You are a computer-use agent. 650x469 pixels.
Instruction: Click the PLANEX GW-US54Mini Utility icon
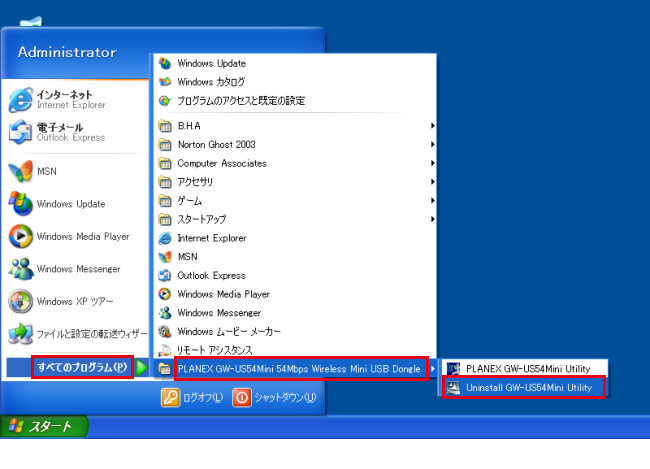click(453, 369)
